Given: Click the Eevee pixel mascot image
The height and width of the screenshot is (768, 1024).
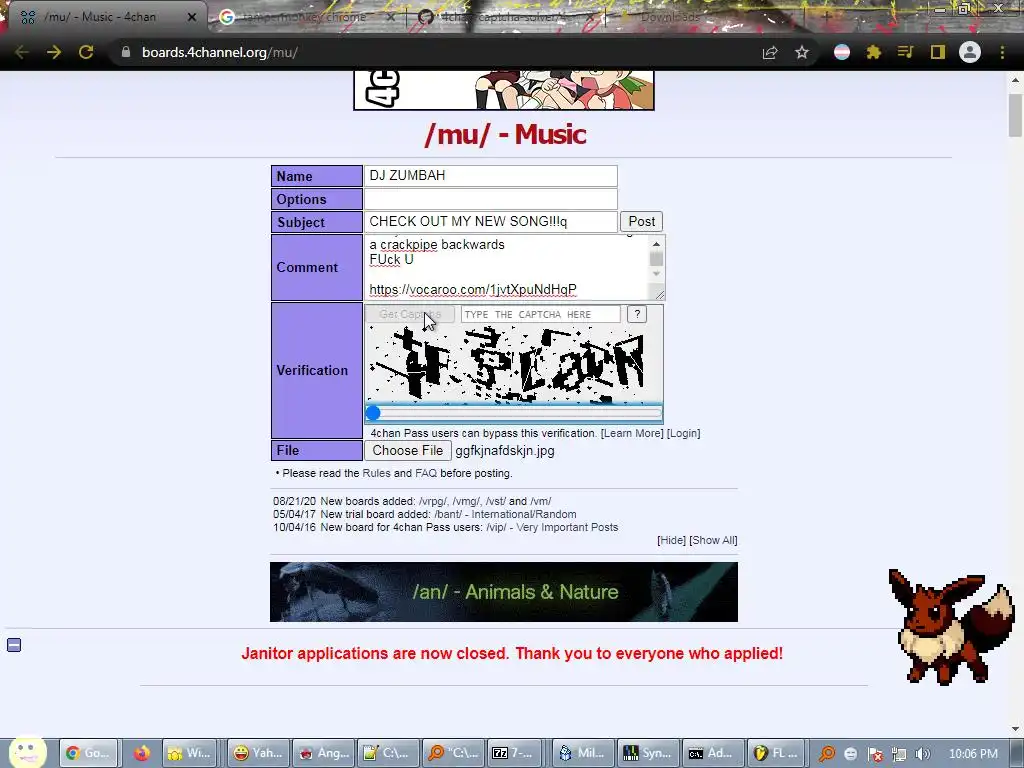Looking at the screenshot, I should click(x=950, y=627).
